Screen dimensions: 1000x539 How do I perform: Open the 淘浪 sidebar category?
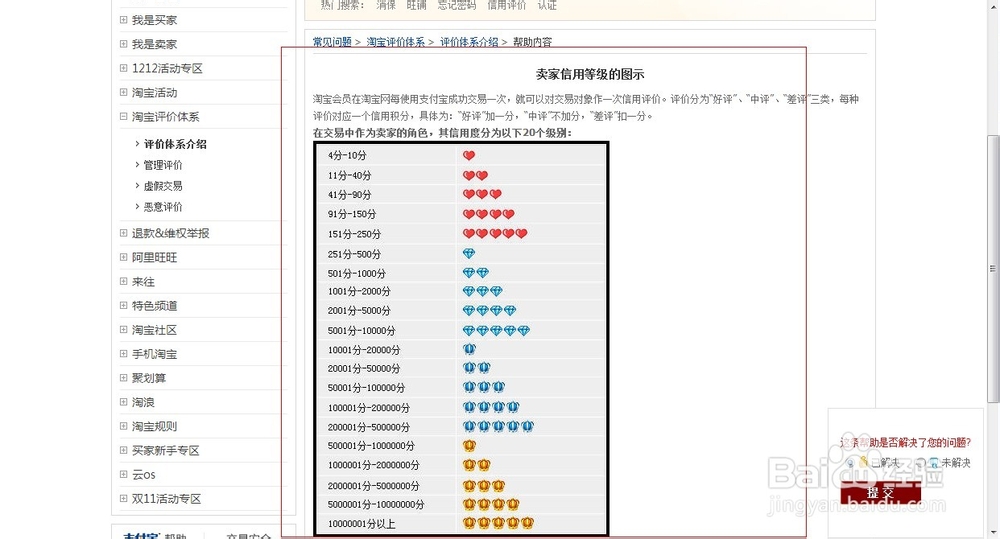tap(143, 402)
